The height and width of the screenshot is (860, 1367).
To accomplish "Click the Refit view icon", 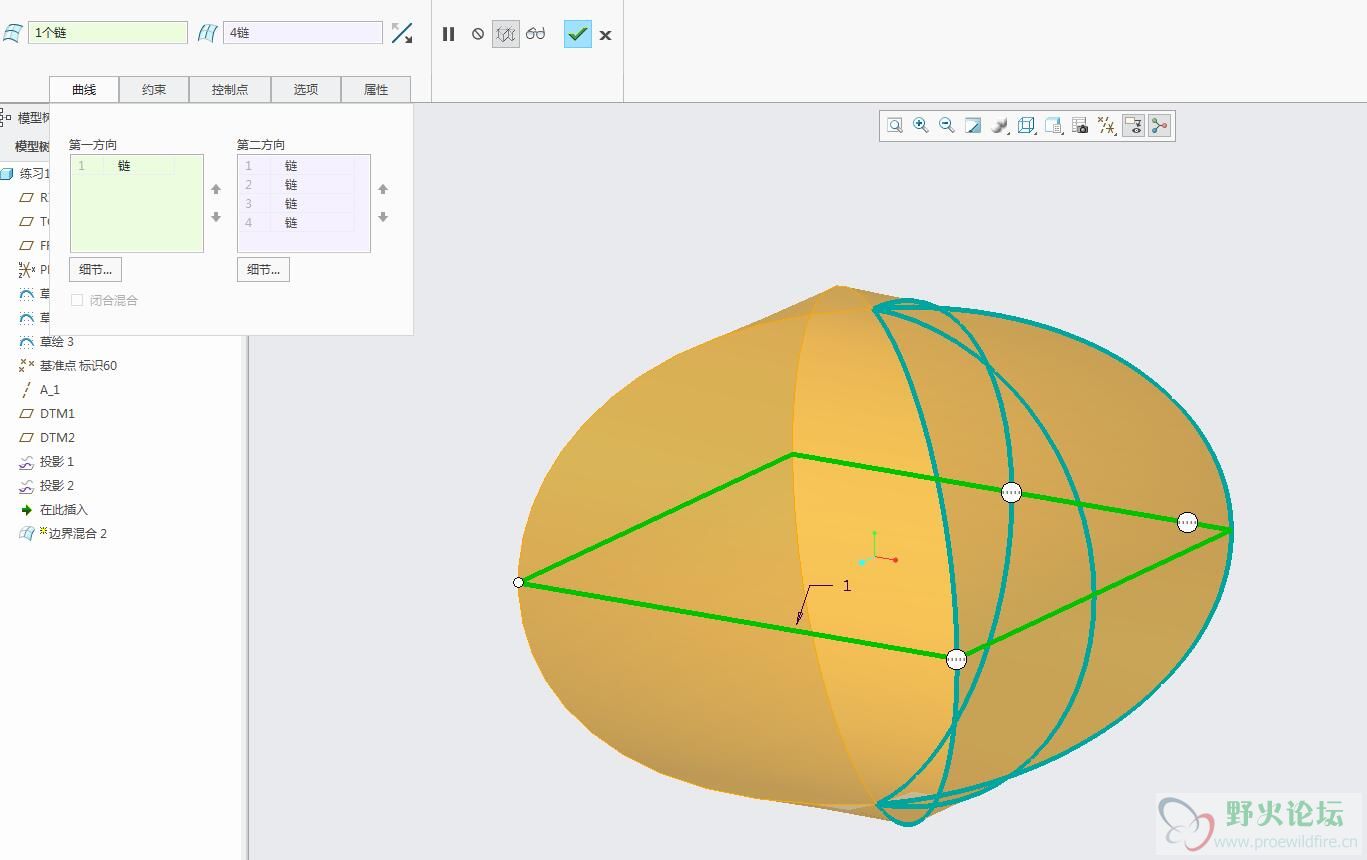I will coord(895,125).
